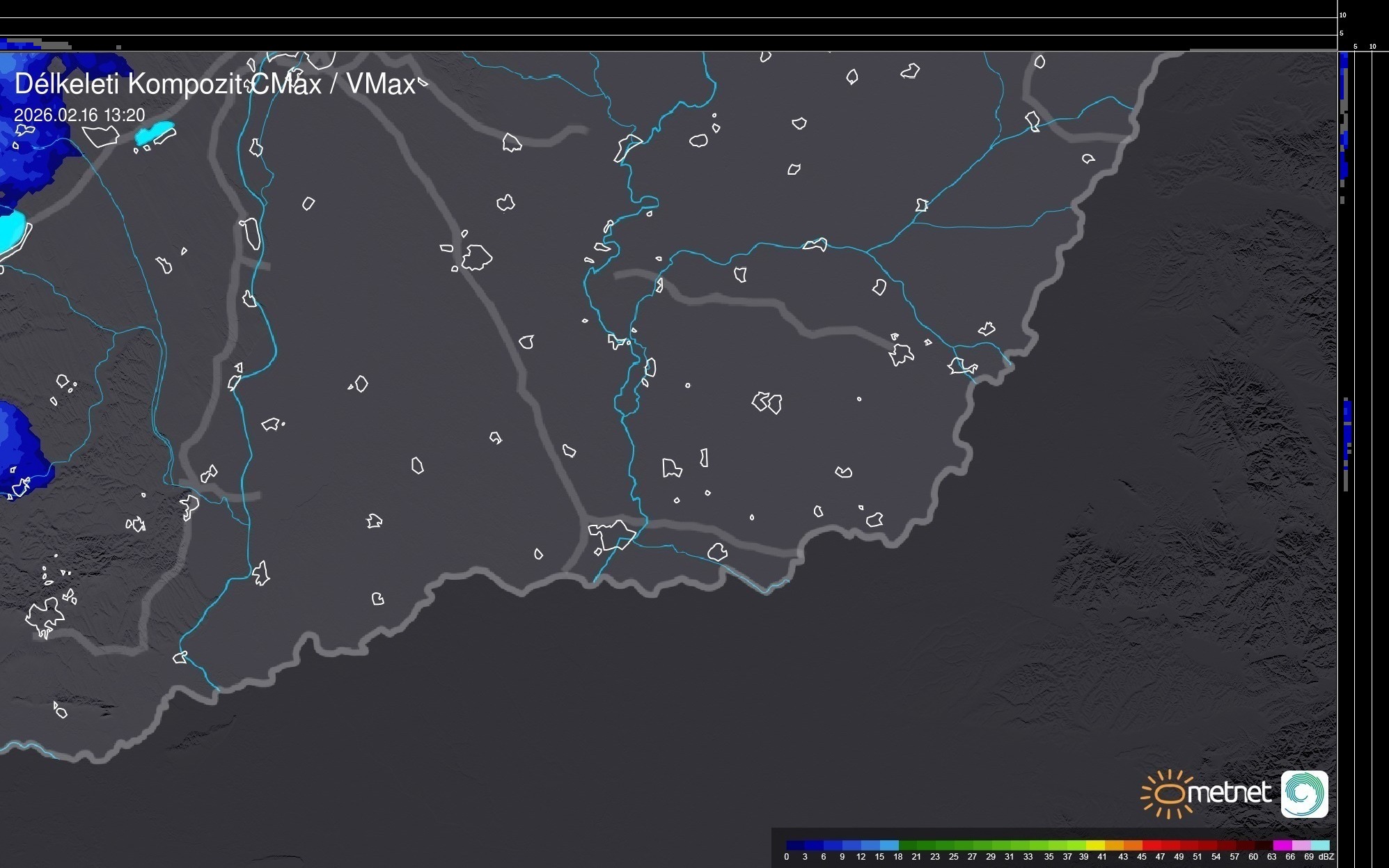Select the light cyan 69 dBZ swatch
1389x868 pixels.
(1320, 845)
